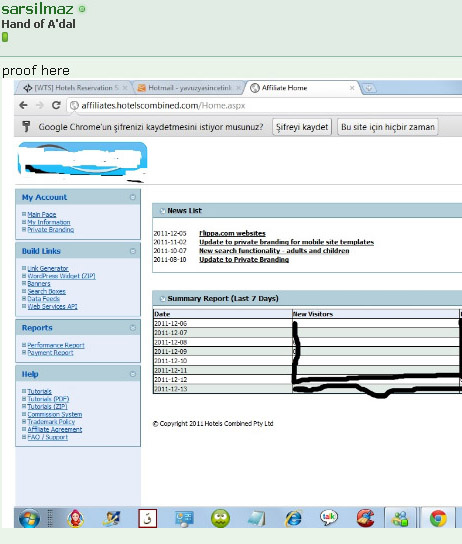Switch to the Hotmail tab
The height and width of the screenshot is (544, 462).
tap(189, 88)
